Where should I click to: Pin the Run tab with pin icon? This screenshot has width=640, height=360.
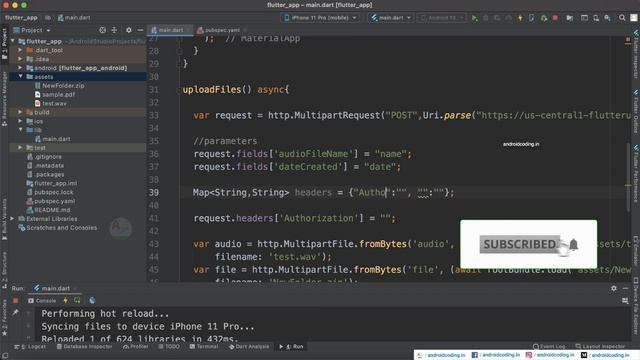tap(15, 312)
